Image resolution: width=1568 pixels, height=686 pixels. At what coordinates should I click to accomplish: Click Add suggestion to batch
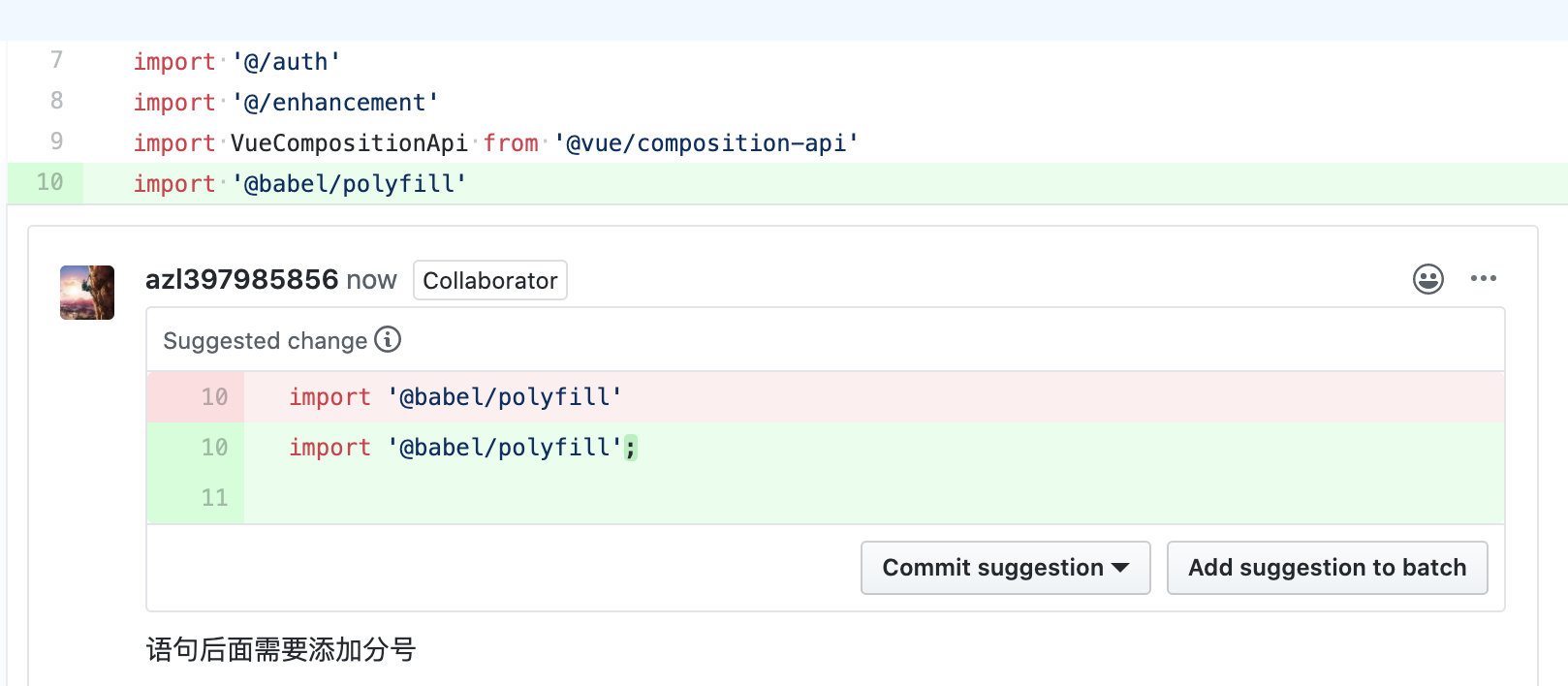tap(1327, 568)
